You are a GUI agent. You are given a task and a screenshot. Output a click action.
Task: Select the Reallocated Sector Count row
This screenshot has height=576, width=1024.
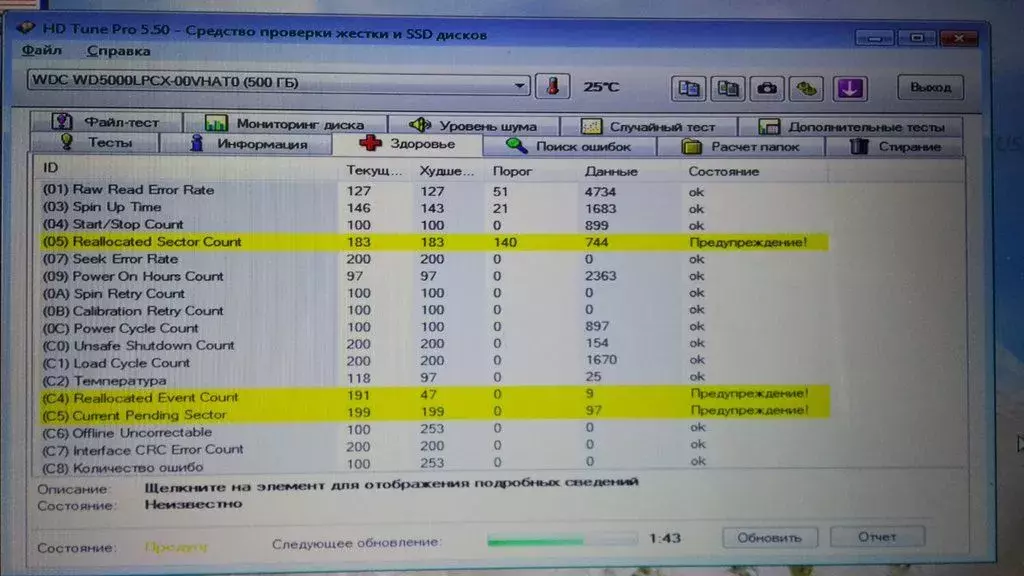(x=434, y=242)
